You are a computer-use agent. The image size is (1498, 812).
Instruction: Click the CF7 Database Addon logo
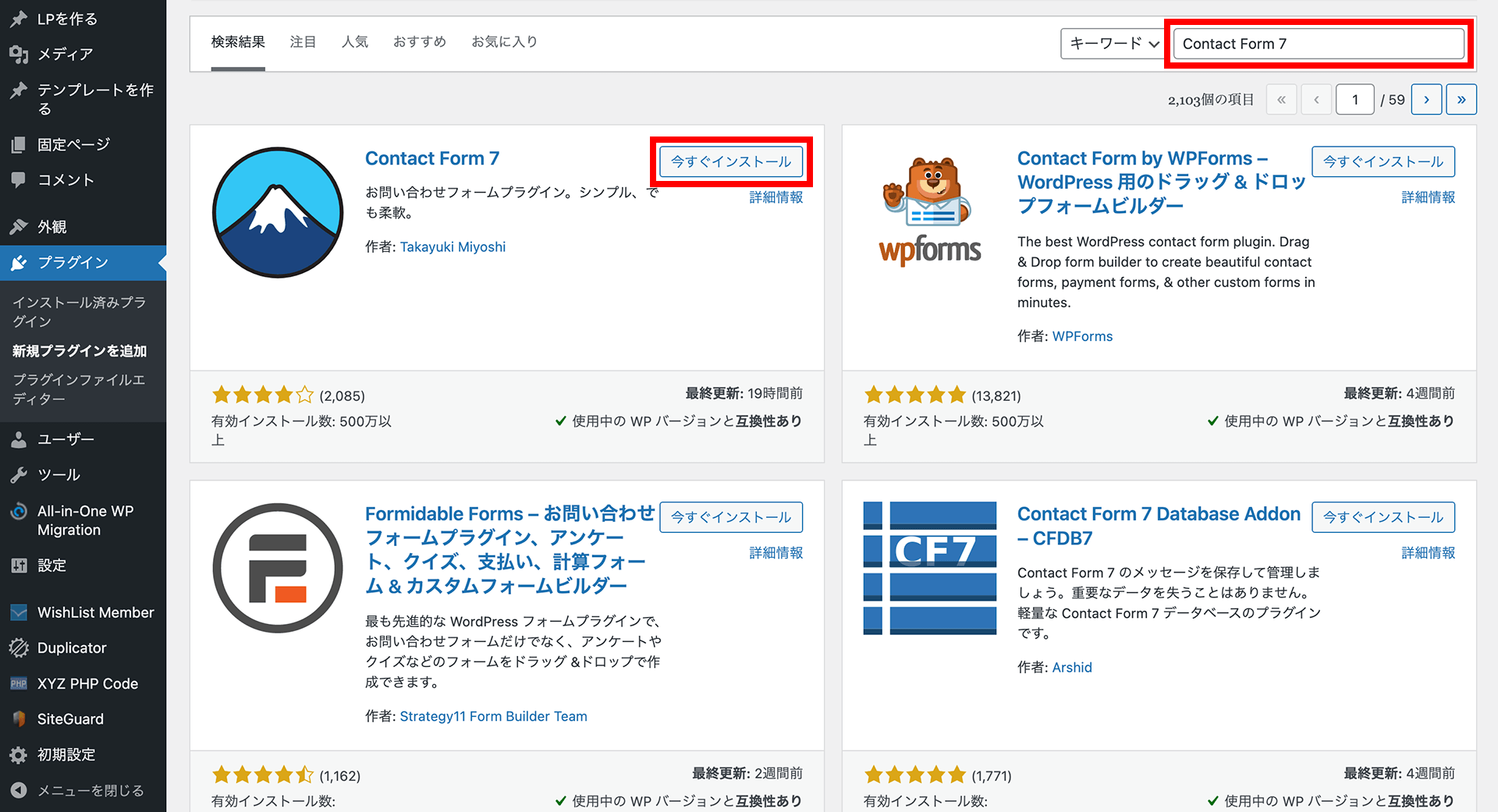click(929, 568)
